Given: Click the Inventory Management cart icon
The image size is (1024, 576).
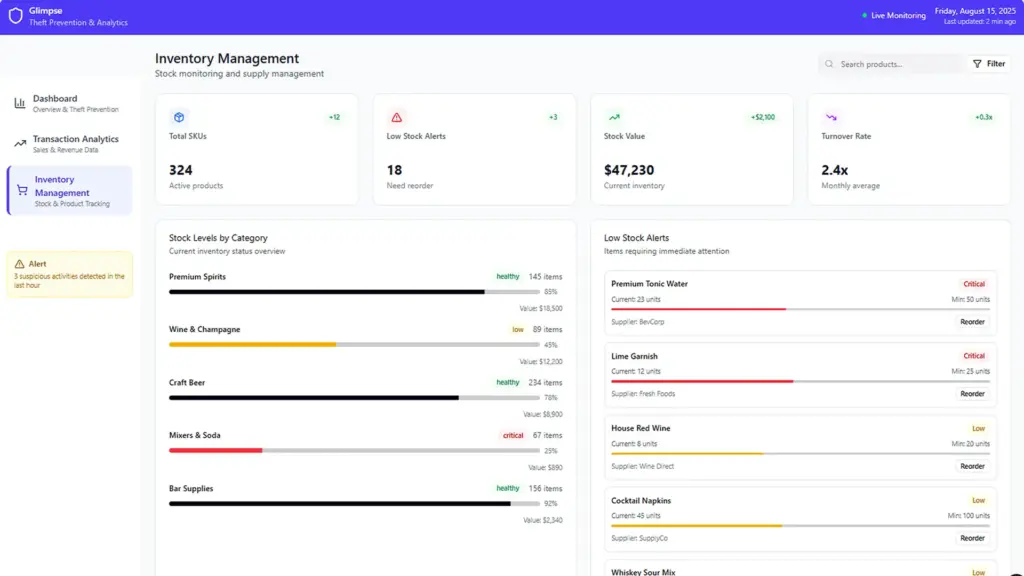Looking at the screenshot, I should pyautogui.click(x=22, y=190).
